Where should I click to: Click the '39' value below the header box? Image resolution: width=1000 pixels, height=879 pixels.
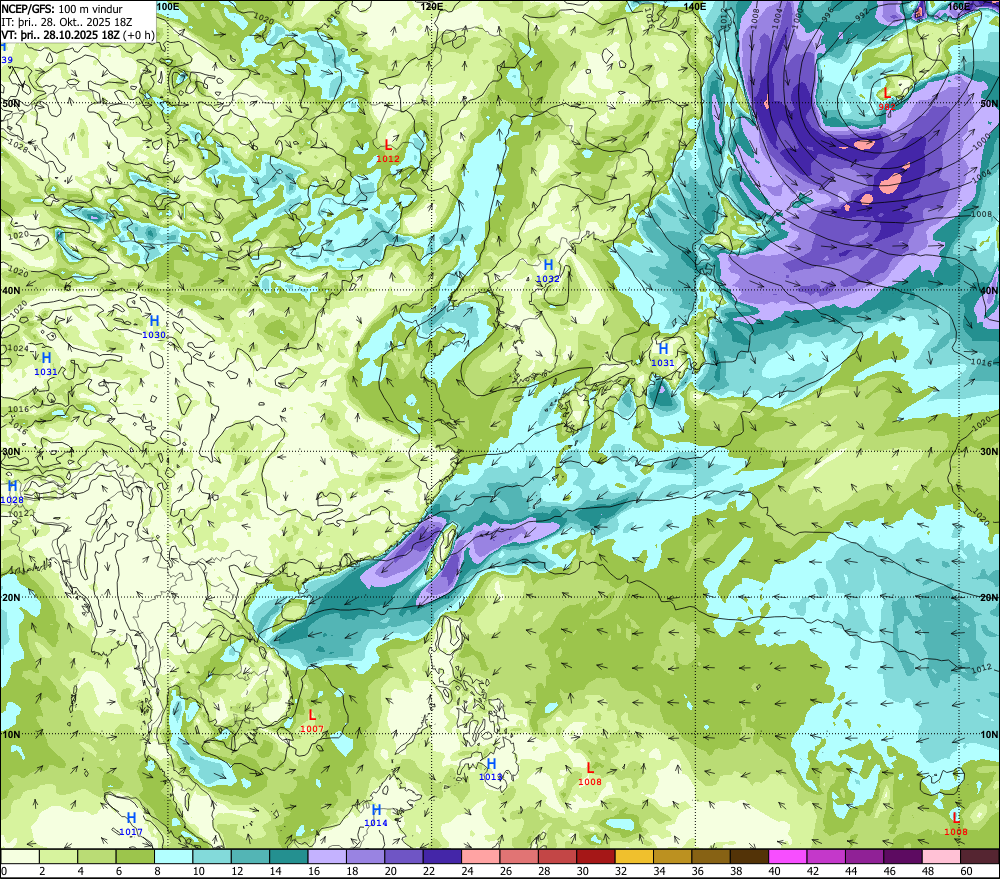pyautogui.click(x=7, y=60)
